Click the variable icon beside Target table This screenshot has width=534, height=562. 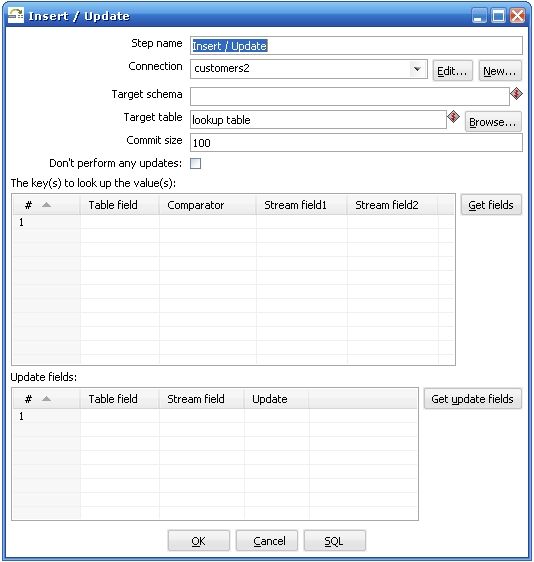(x=453, y=117)
